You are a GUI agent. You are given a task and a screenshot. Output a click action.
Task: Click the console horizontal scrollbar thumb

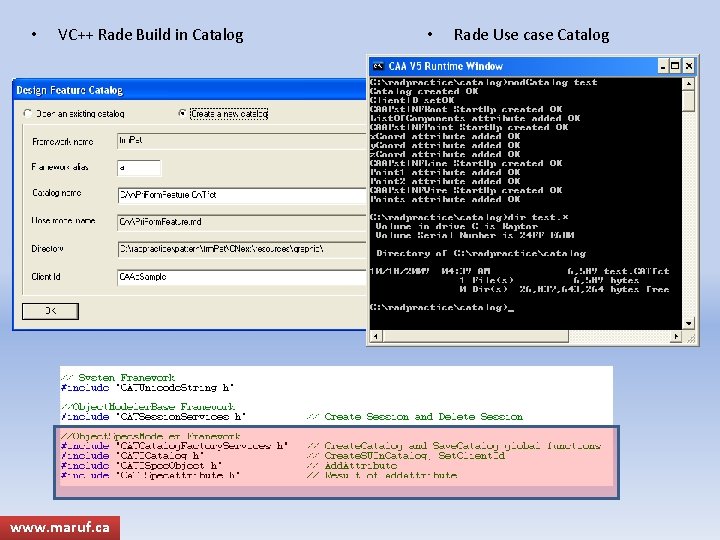click(x=475, y=337)
